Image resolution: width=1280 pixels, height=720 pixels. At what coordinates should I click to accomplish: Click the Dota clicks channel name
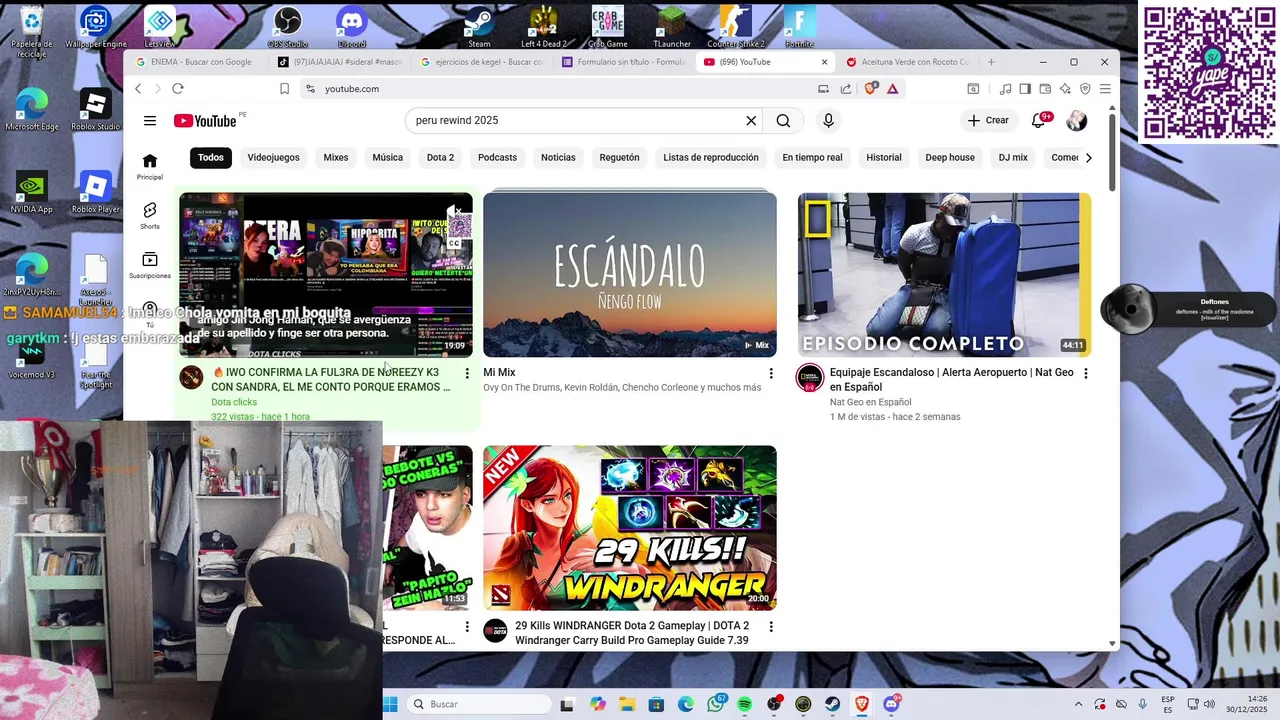[x=234, y=402]
